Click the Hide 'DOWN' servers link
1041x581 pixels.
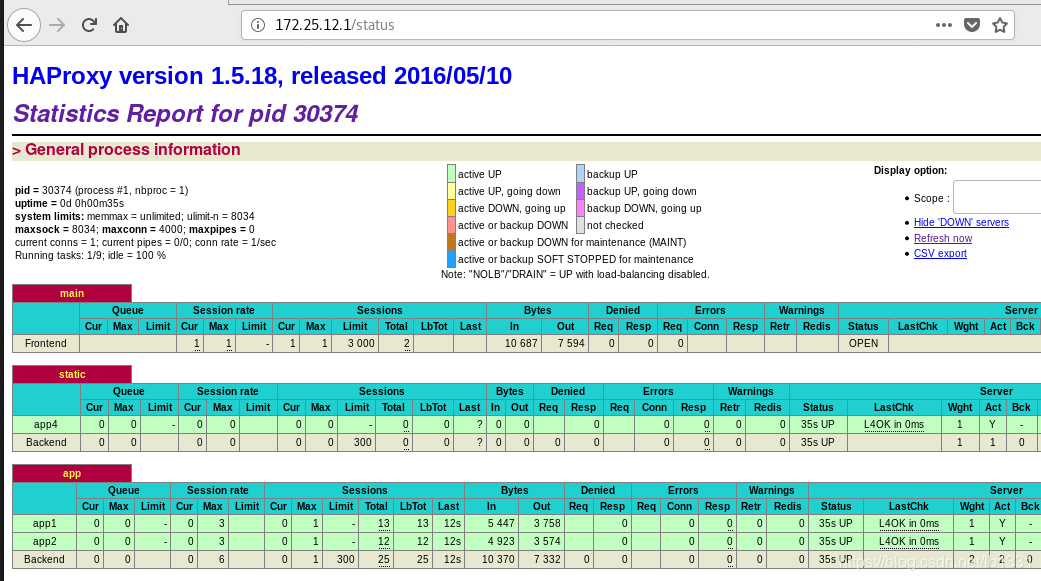click(x=961, y=222)
